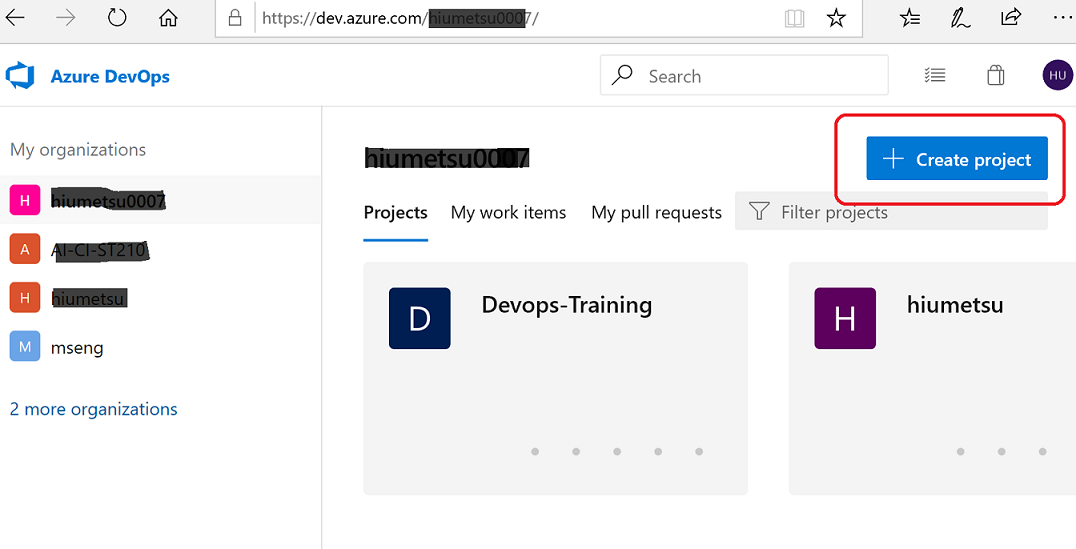Screen dimensions: 1076x549
Task: Switch to the Projects tab
Action: pos(395,213)
